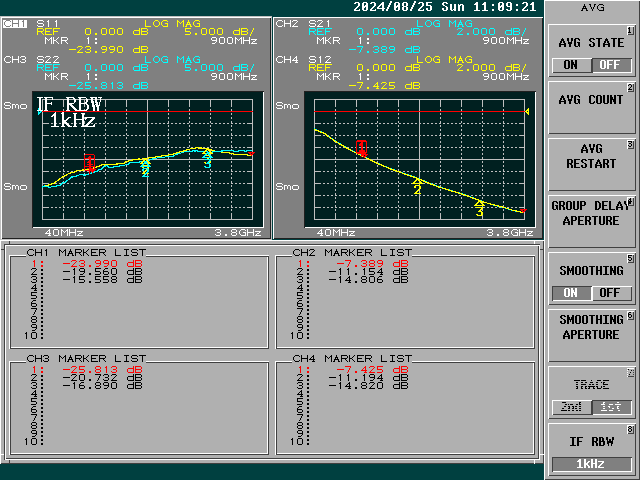Viewport: 640px width, 480px height.
Task: Click marker 1 on the S11 trace
Action: pos(89,161)
